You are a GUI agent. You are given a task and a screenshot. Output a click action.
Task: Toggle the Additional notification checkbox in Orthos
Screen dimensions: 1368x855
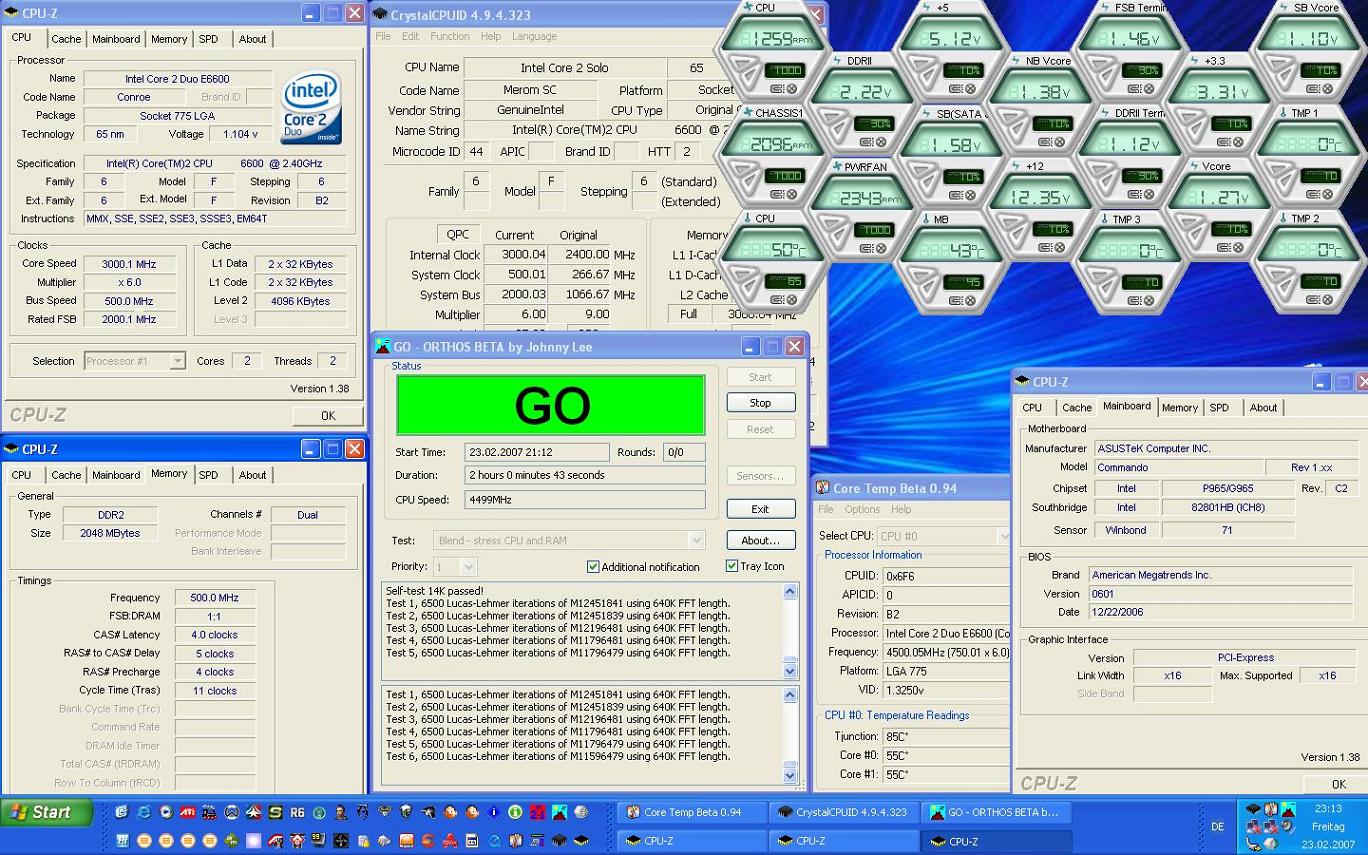pos(593,567)
